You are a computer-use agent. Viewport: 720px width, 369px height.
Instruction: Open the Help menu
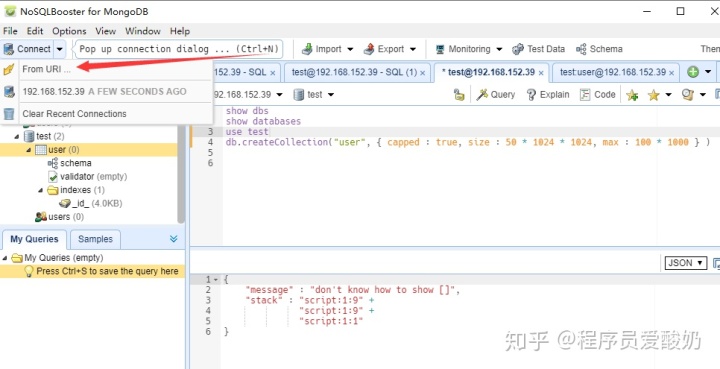click(x=180, y=31)
